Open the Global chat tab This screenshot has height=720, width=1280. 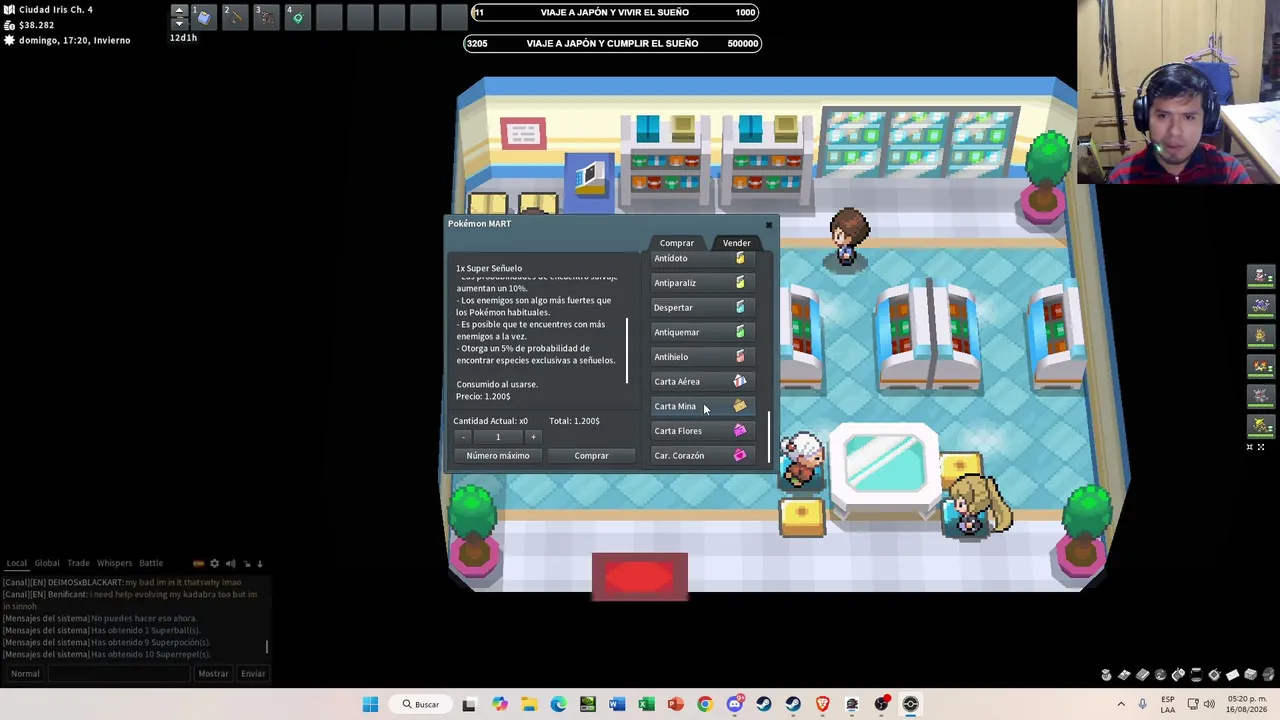click(x=47, y=563)
